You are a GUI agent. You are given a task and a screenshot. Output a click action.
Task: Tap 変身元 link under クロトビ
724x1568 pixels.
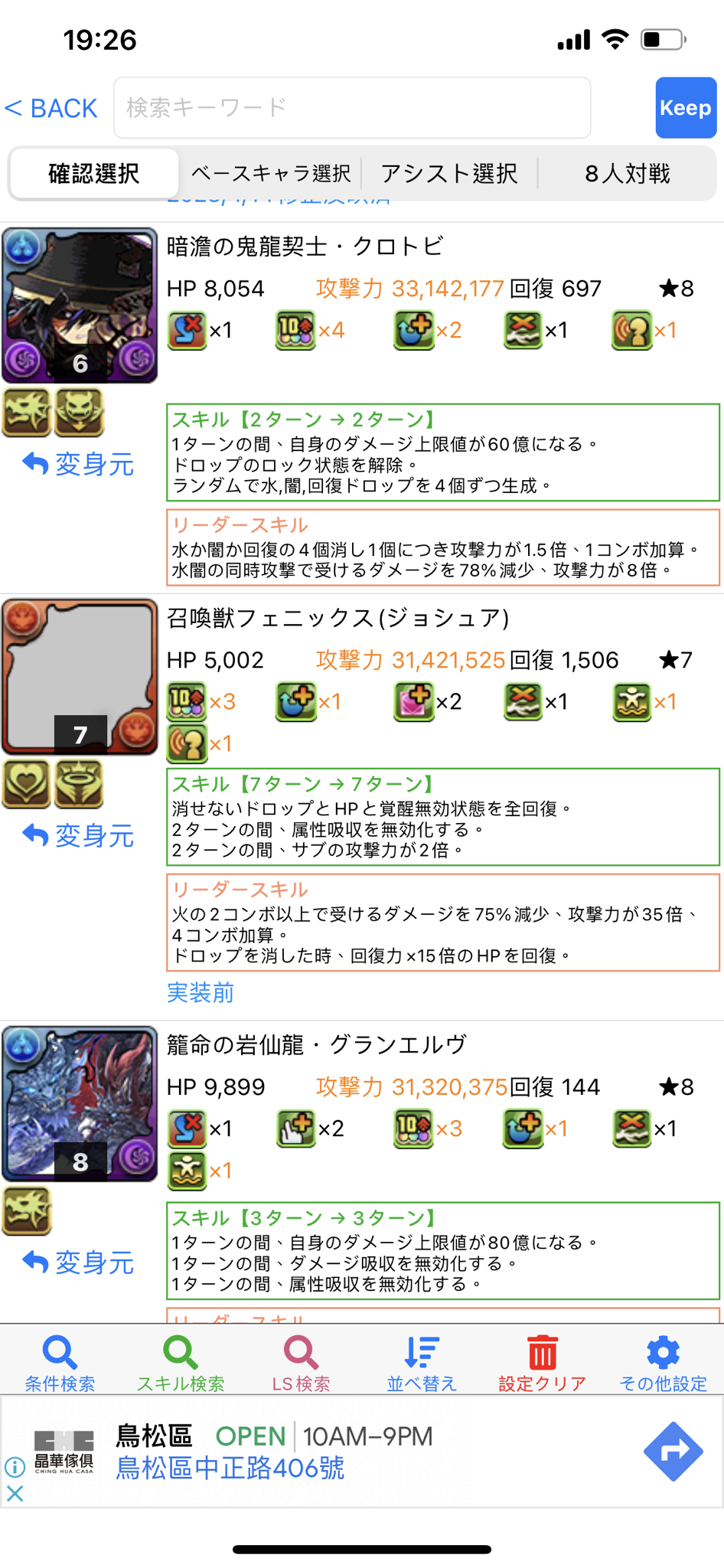click(x=78, y=464)
